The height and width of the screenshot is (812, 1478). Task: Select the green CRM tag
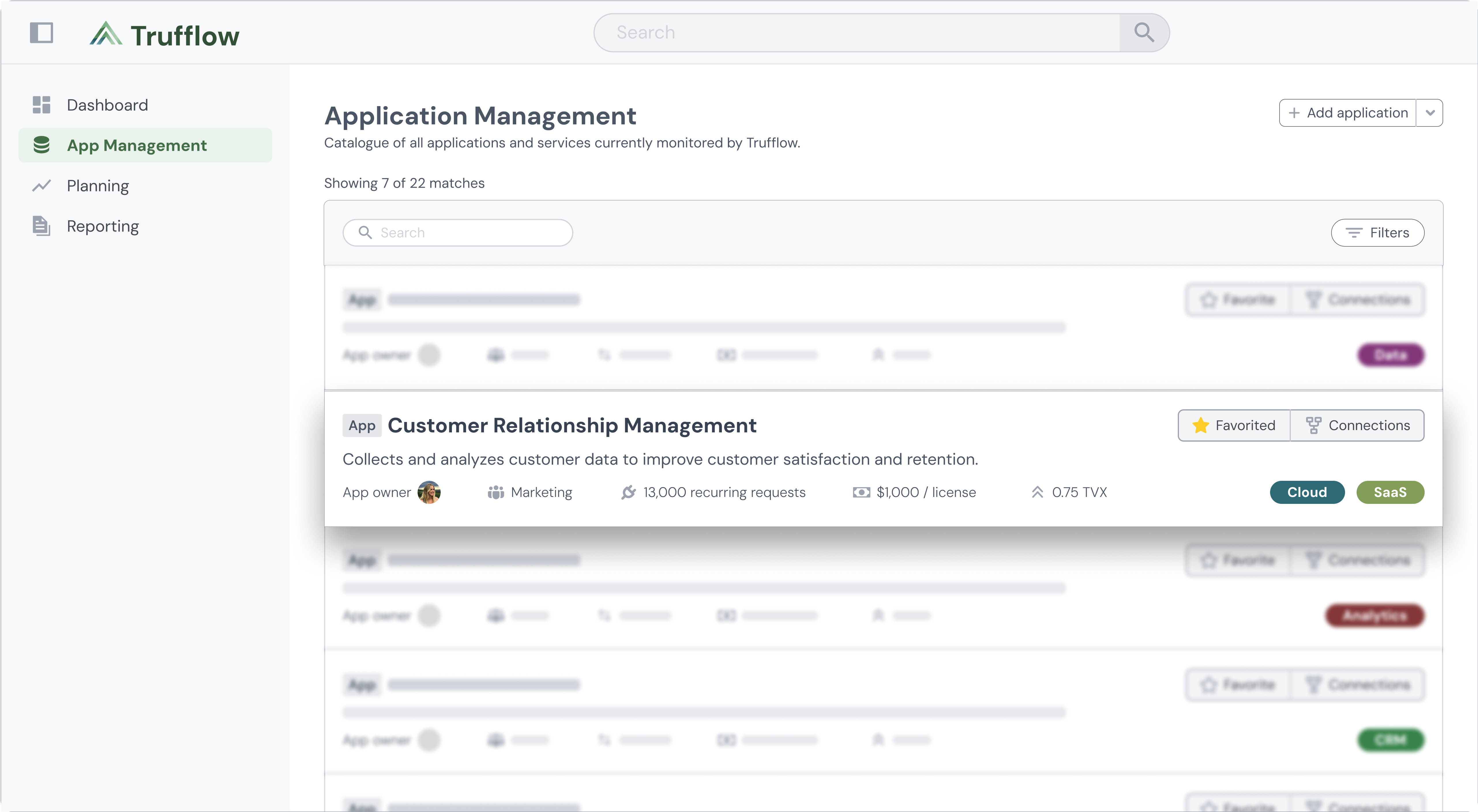pyautogui.click(x=1391, y=740)
